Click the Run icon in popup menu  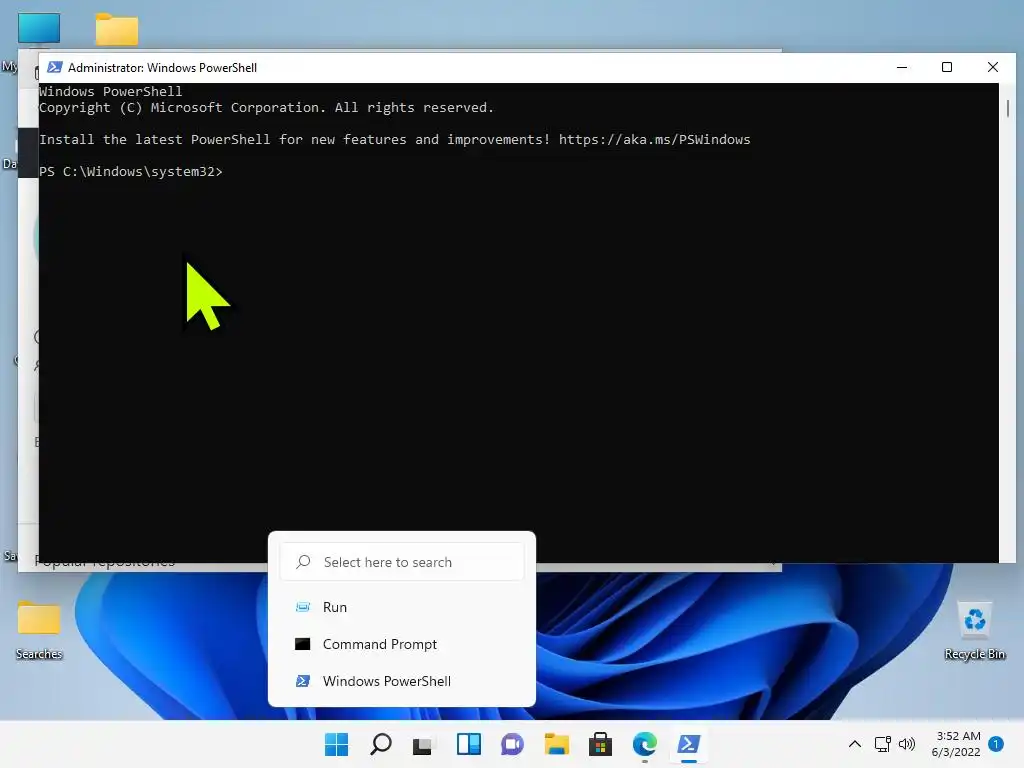303,607
